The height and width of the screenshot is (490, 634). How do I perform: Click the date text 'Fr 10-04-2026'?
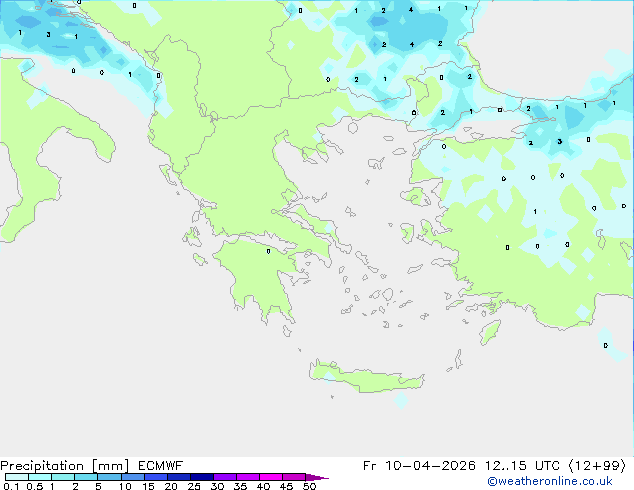tap(419, 466)
